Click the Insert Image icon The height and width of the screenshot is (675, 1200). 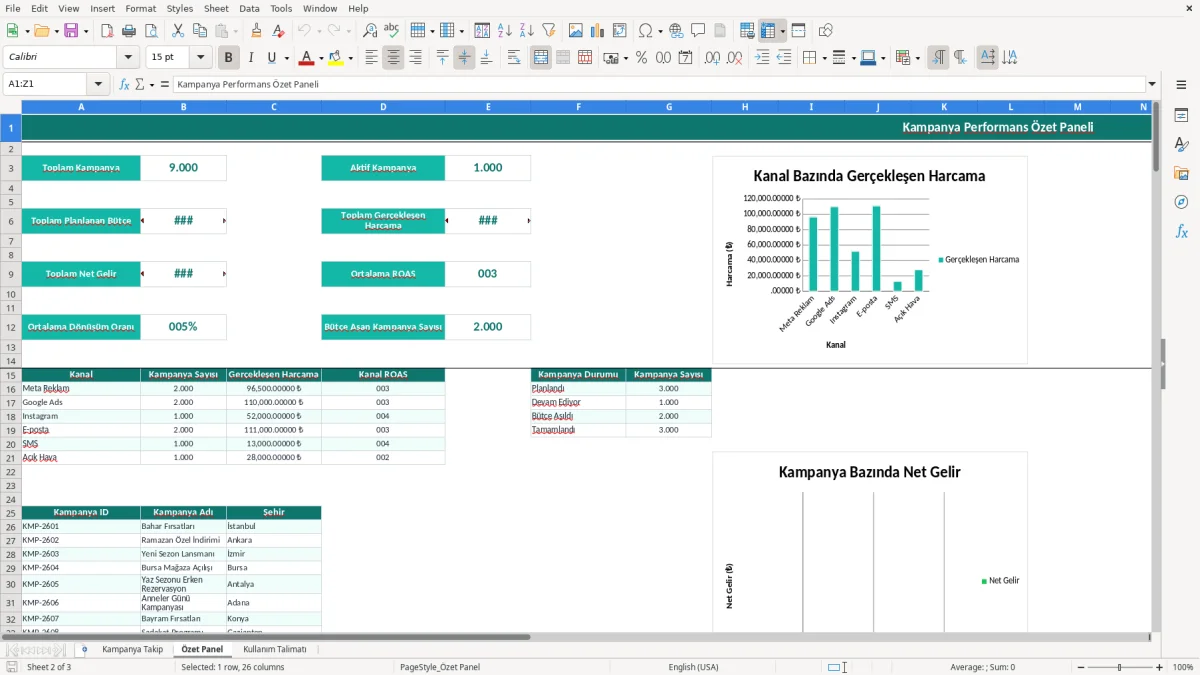pos(576,31)
